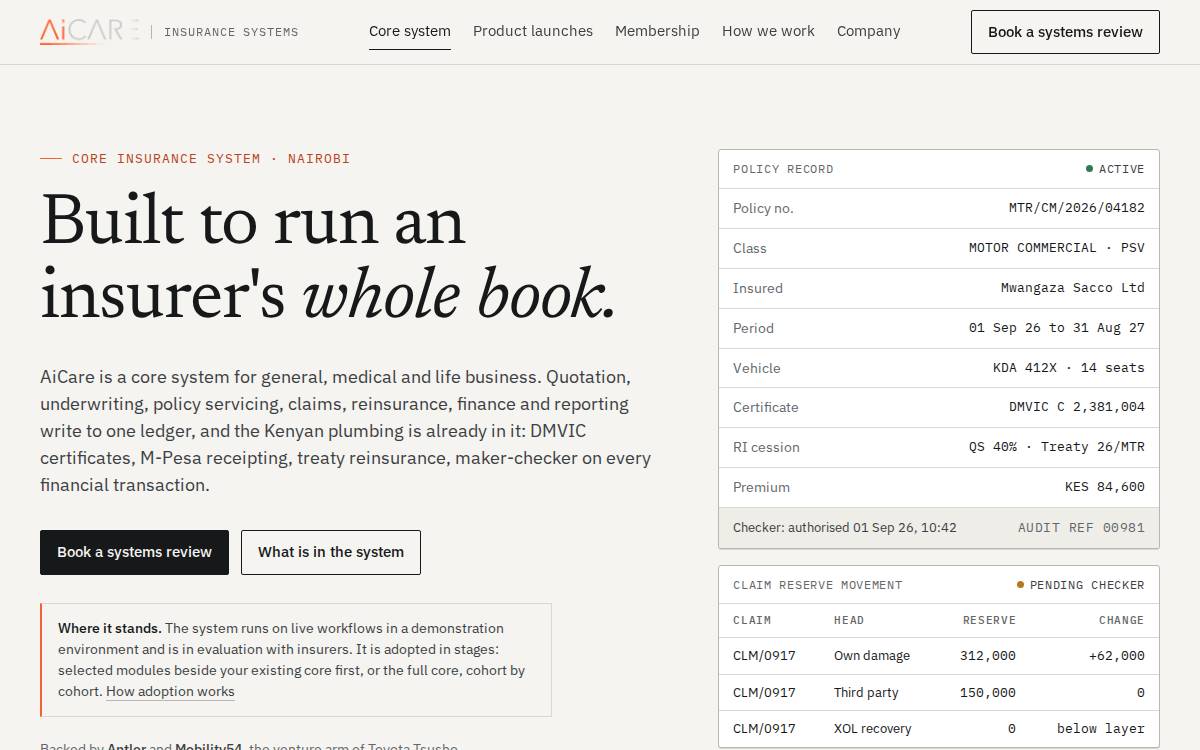Click the CHANGE column header
Image resolution: width=1200 pixels, height=750 pixels.
point(1121,620)
